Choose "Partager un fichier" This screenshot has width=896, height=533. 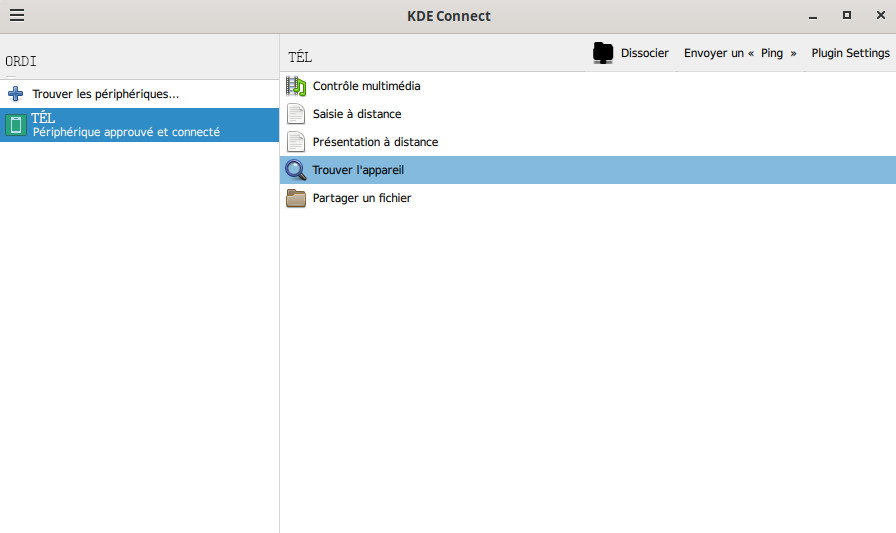(362, 198)
